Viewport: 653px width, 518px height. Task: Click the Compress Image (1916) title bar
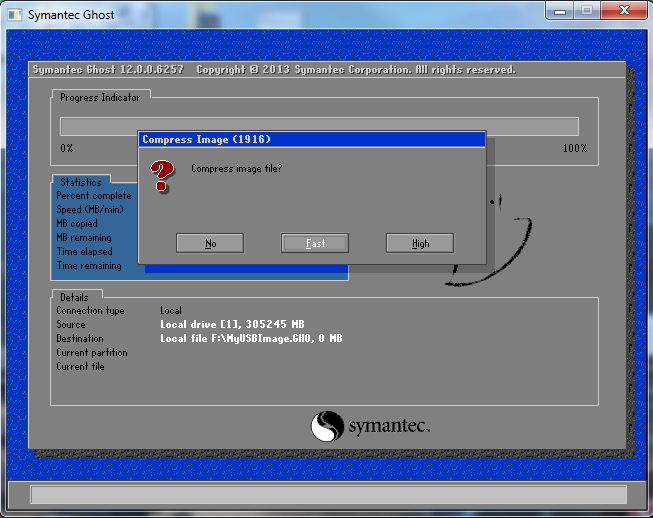click(312, 139)
